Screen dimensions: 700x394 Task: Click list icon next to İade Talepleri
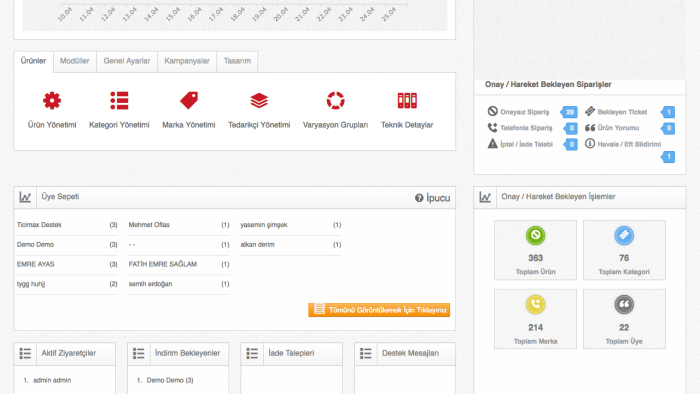[x=252, y=354]
